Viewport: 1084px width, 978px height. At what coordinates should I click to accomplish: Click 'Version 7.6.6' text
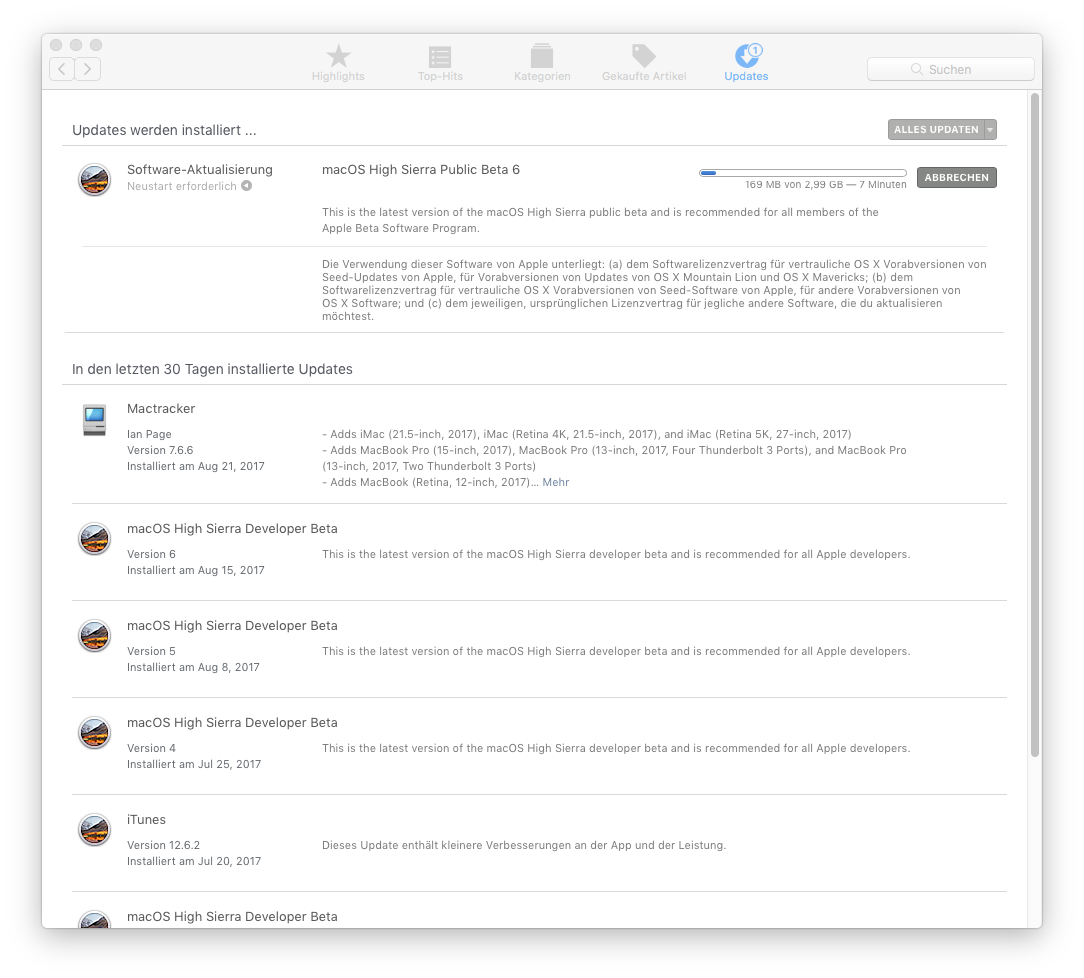160,450
